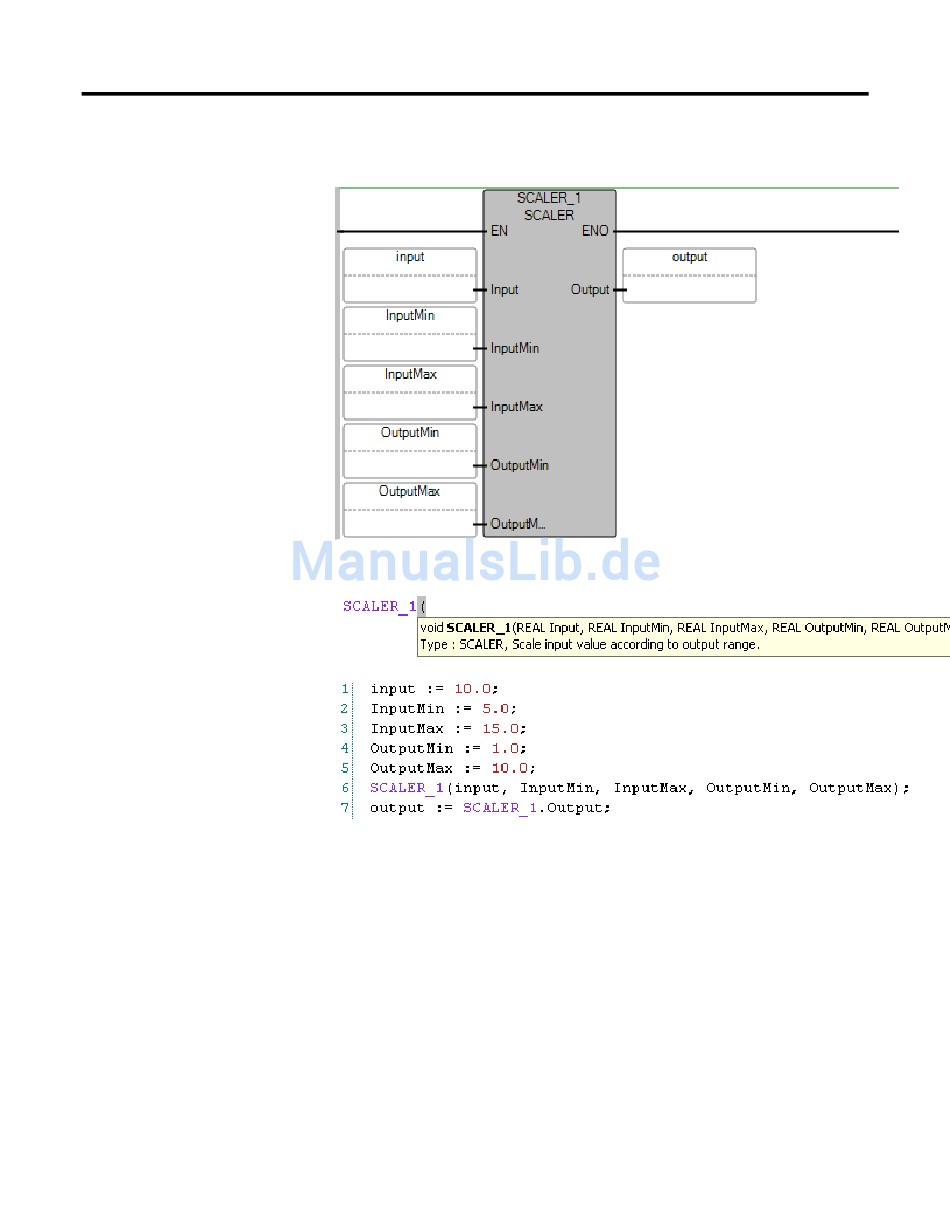
Task: Click the OutputMax variable box
Action: coord(410,510)
